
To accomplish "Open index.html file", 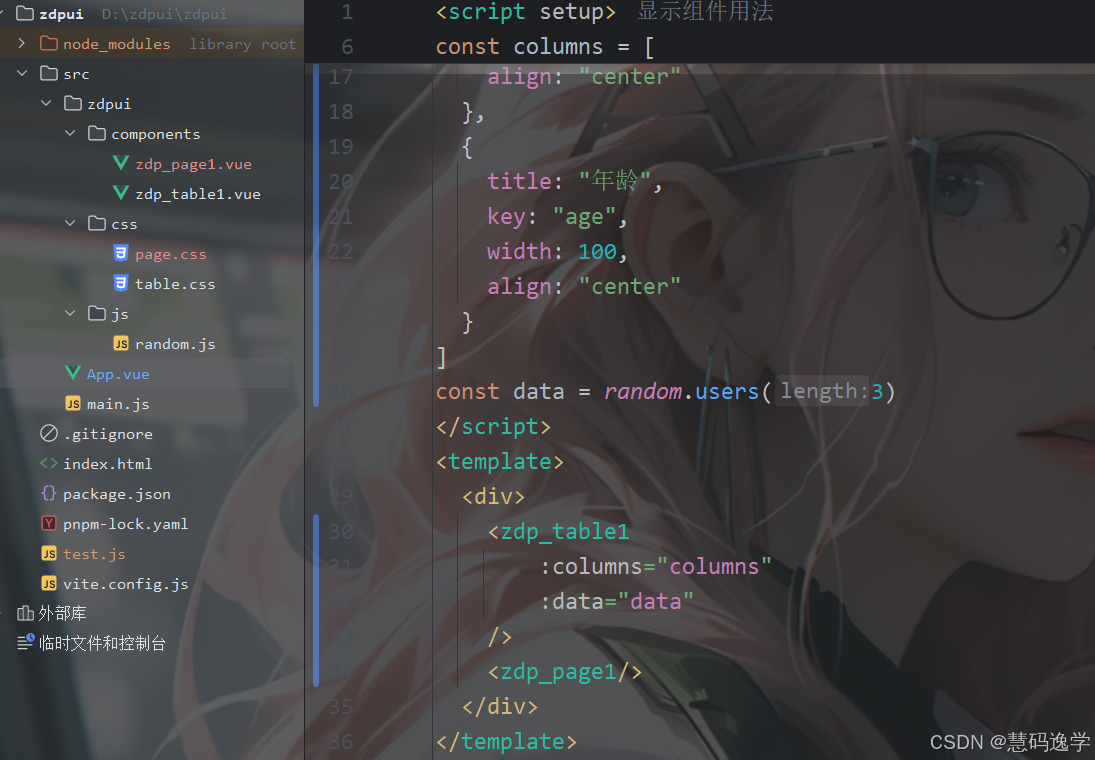I will coord(108,464).
